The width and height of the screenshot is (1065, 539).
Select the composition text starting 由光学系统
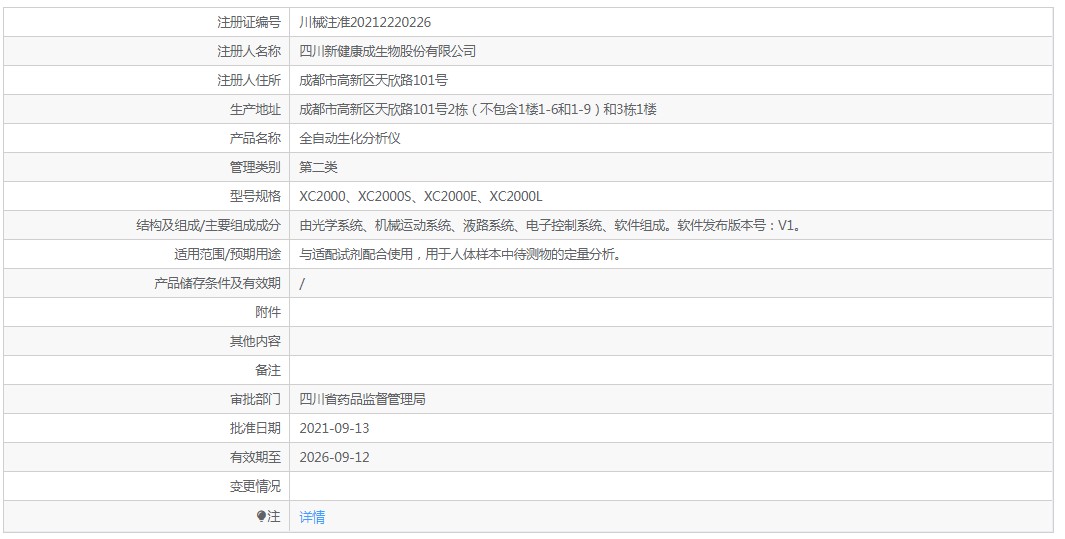coord(552,226)
